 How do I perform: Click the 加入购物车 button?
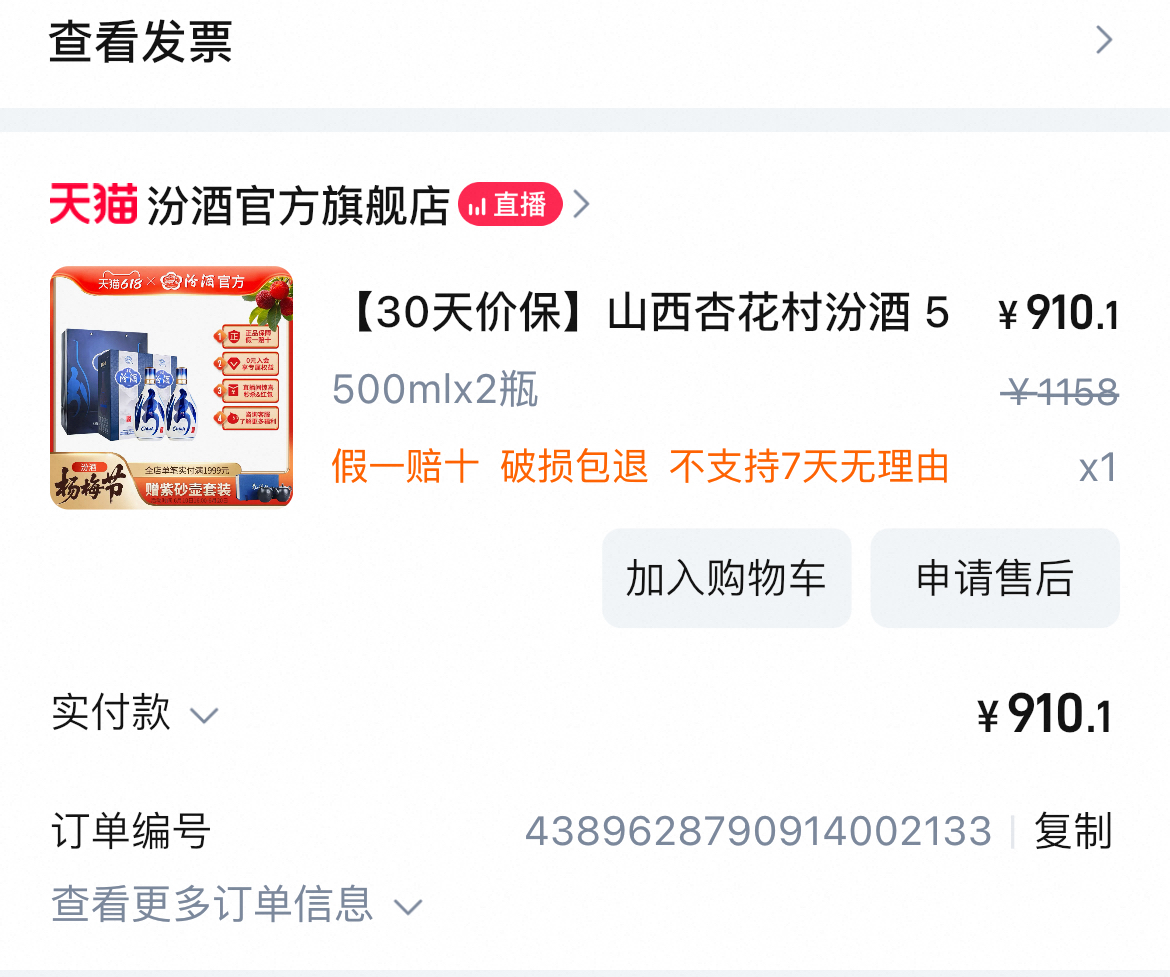click(x=727, y=578)
